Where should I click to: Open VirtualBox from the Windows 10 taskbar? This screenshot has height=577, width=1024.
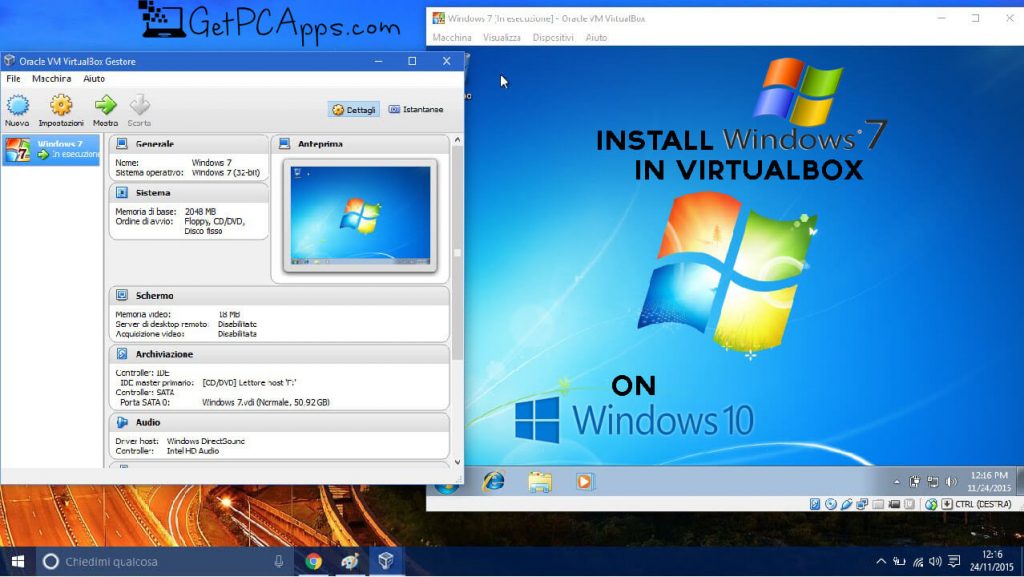pos(386,561)
